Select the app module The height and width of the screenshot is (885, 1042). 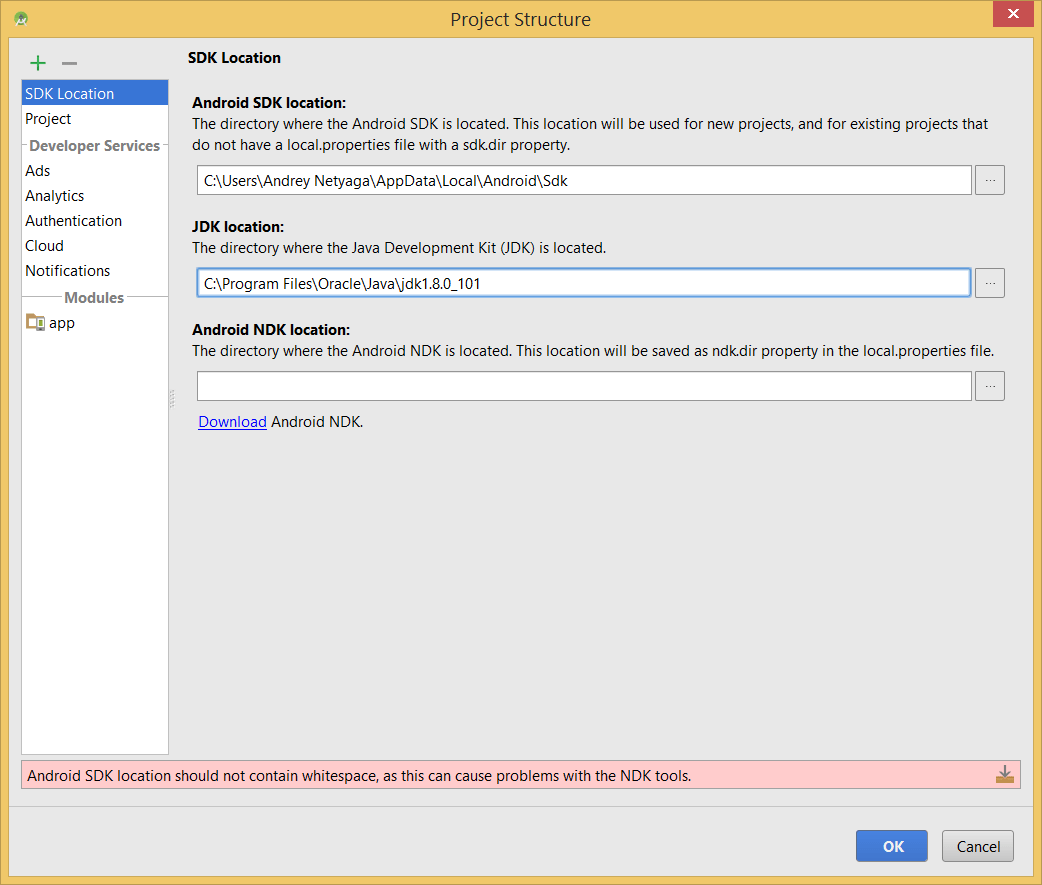[x=95, y=322]
